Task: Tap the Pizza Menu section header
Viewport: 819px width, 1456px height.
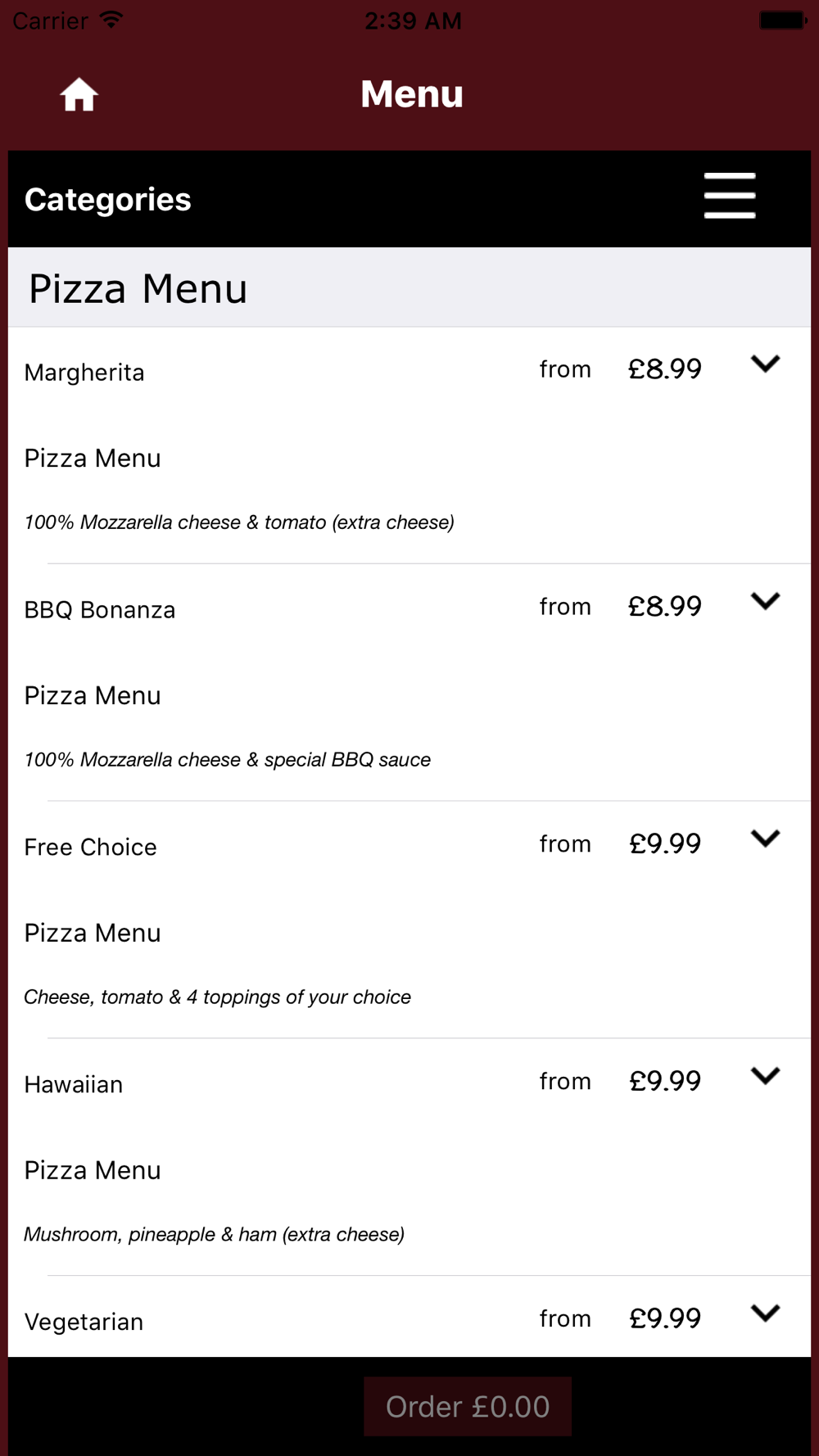Action: click(409, 287)
